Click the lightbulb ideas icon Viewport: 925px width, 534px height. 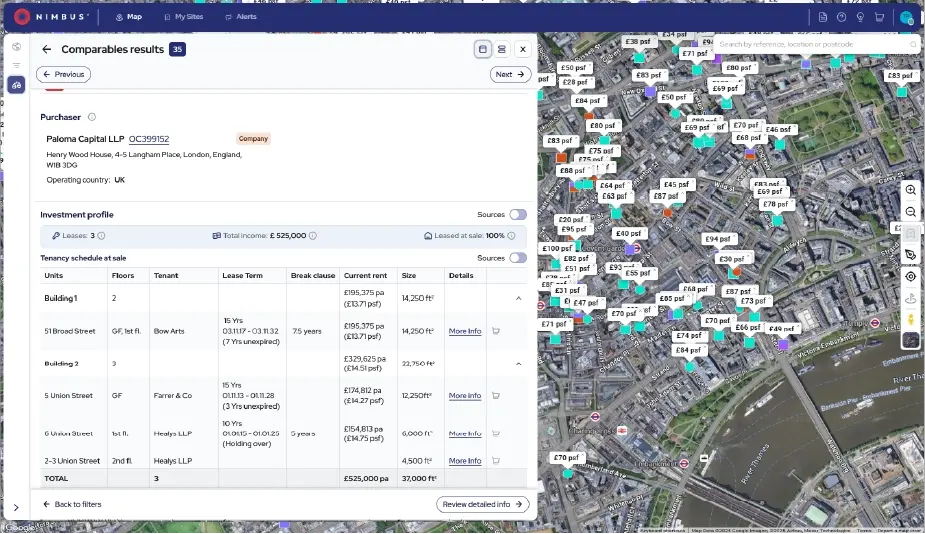(860, 17)
